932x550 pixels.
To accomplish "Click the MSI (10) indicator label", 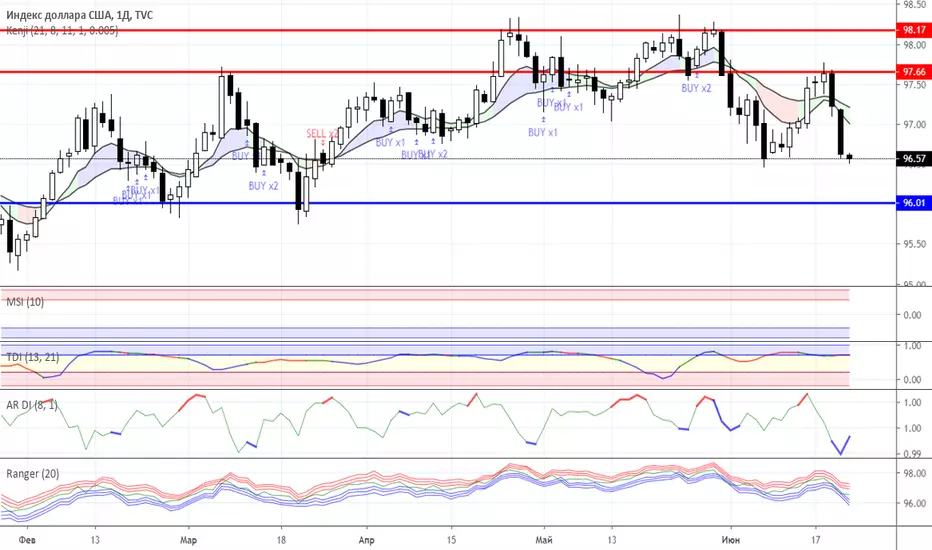I will click(x=25, y=302).
